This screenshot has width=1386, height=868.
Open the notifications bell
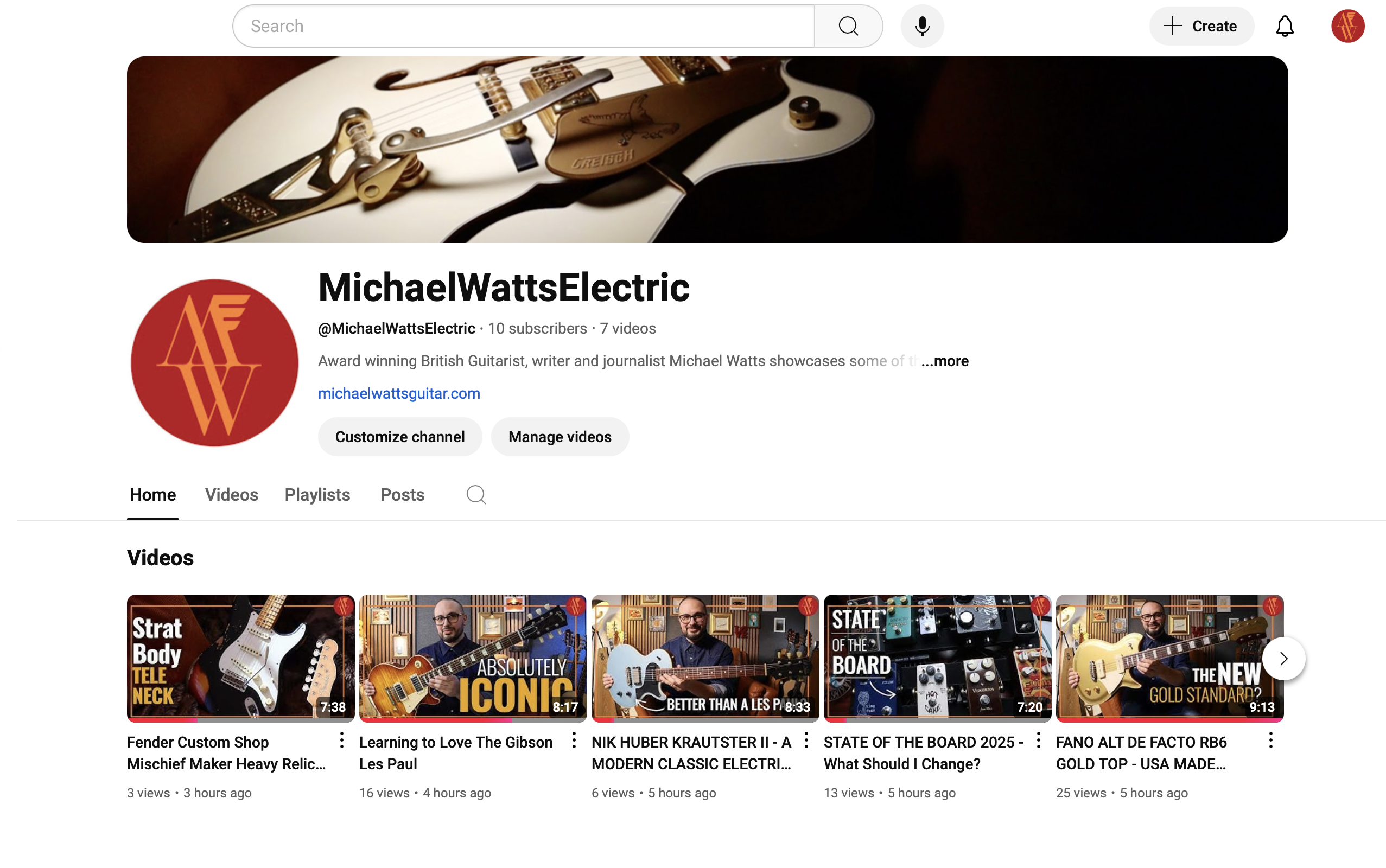(x=1285, y=26)
